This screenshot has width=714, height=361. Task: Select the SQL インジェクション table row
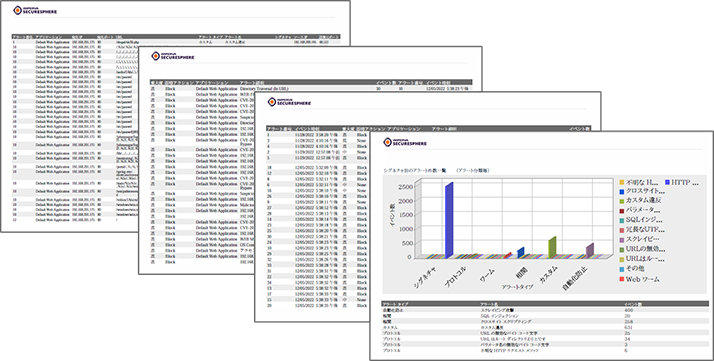(x=545, y=316)
